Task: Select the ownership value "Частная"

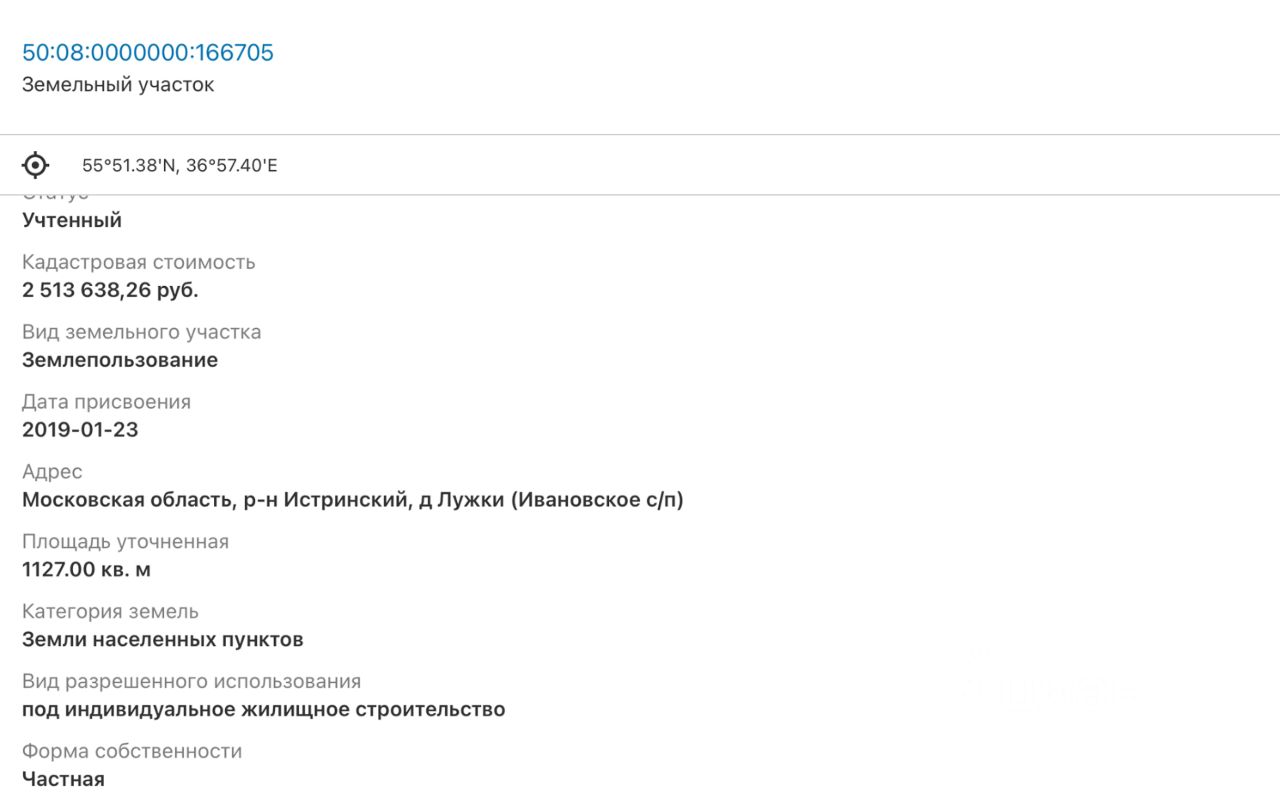Action: 63,779
